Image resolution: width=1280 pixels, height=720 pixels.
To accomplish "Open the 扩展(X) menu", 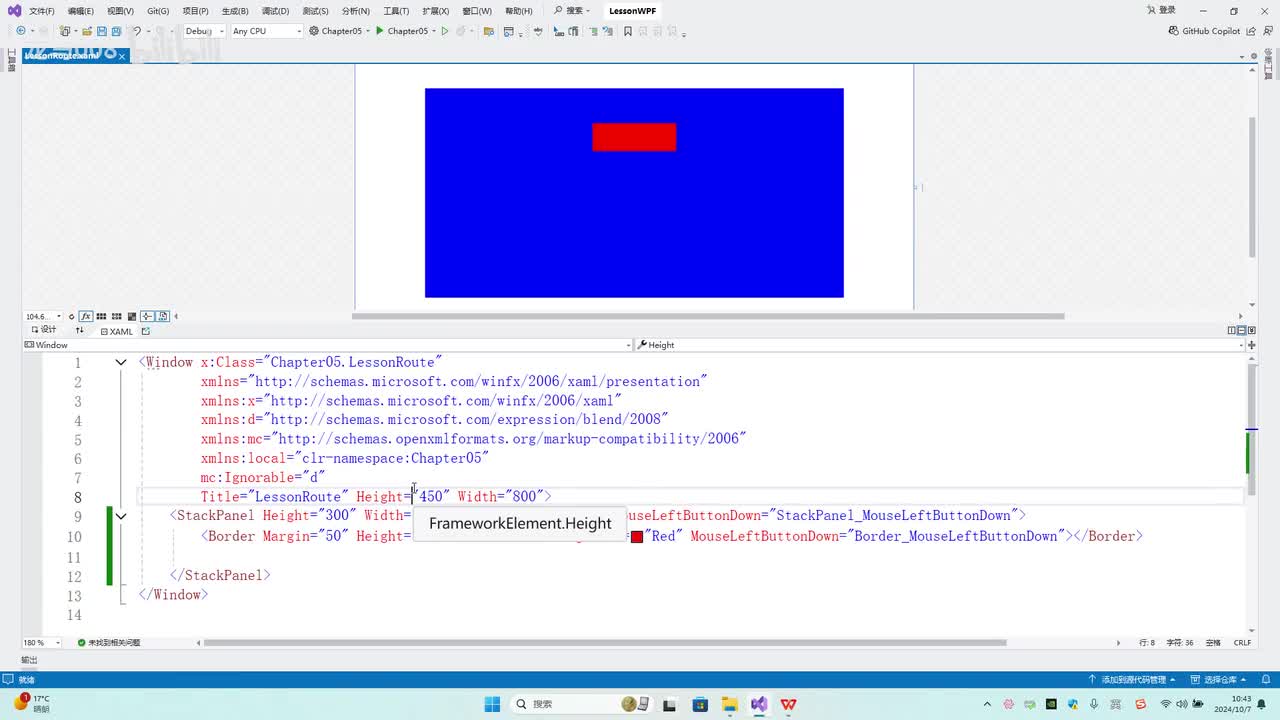I will click(x=435, y=11).
